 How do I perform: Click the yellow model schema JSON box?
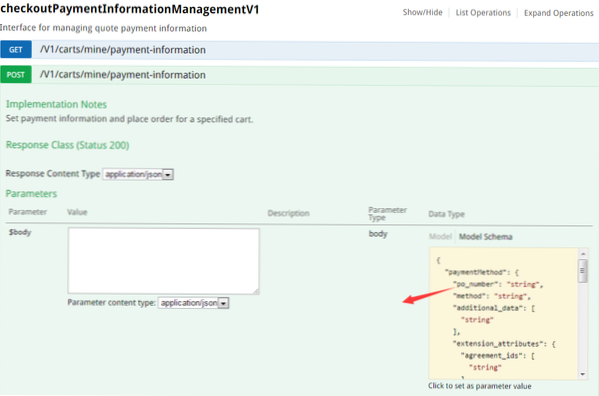tap(503, 313)
